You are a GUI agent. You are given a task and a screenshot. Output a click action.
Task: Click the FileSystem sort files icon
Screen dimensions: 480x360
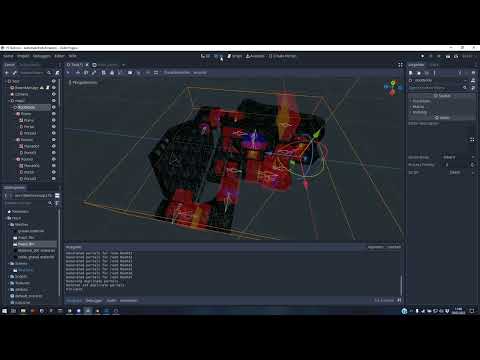pyautogui.click(x=57, y=203)
